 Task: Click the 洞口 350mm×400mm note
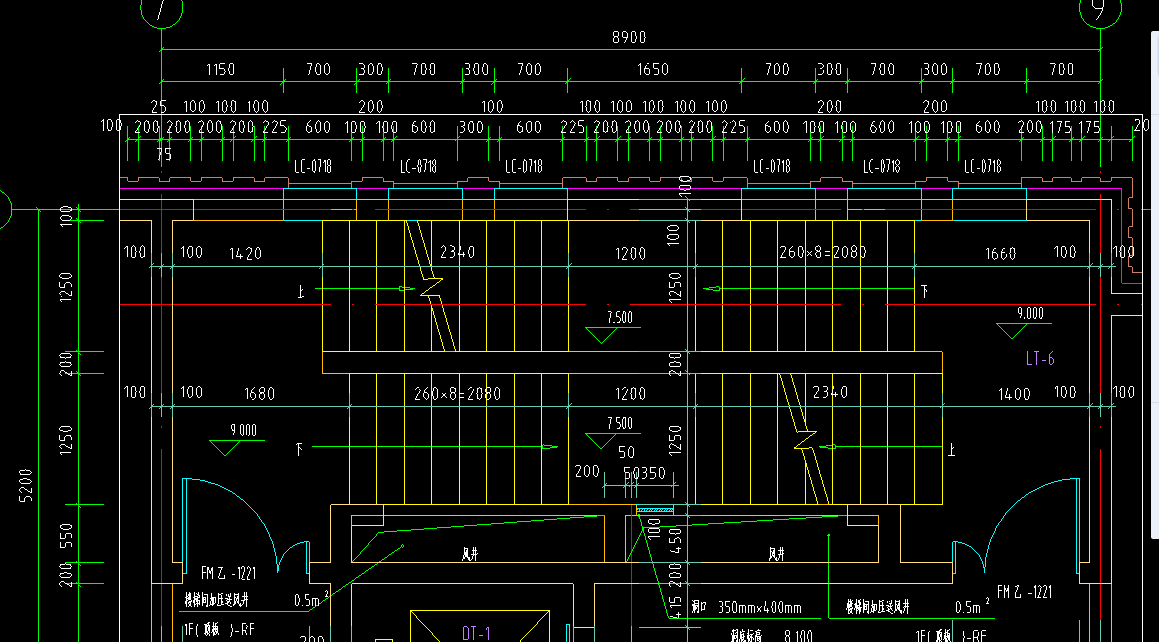click(x=747, y=607)
